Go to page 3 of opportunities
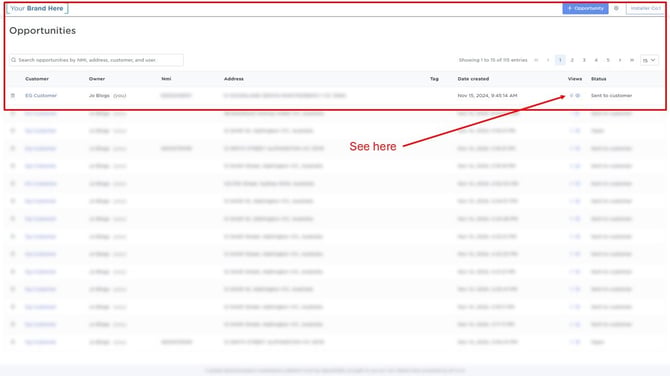670x376 pixels. point(584,60)
